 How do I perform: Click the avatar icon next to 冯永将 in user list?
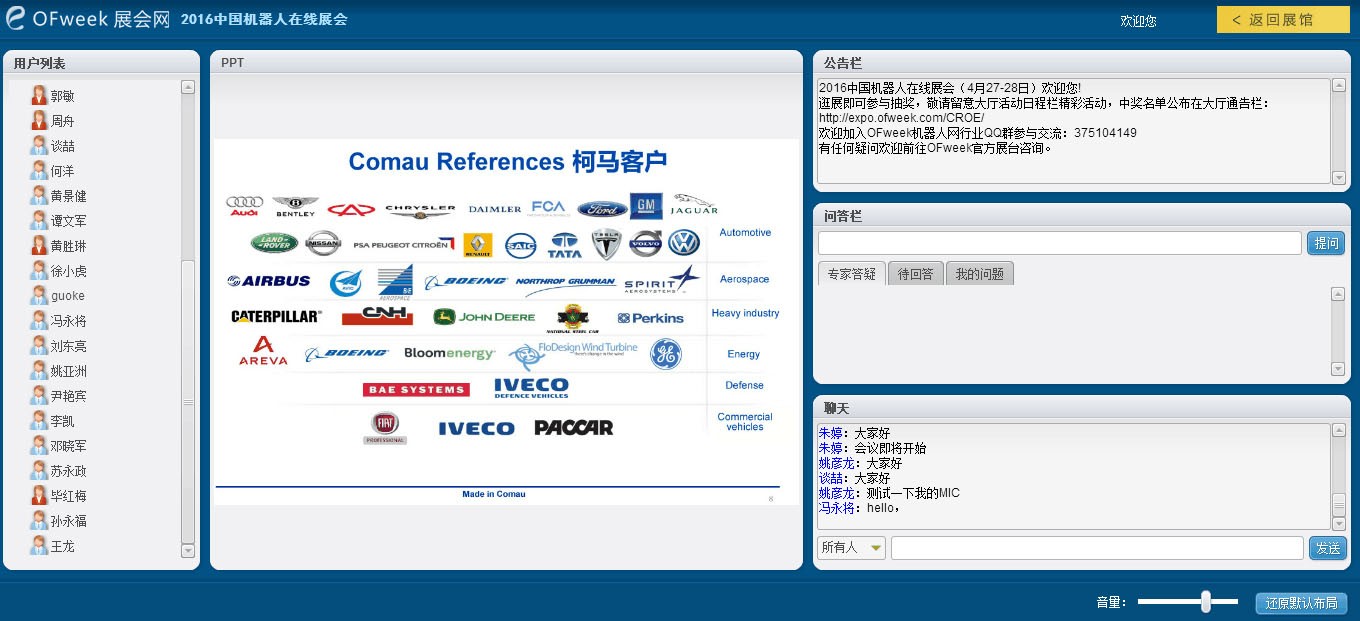tap(39, 321)
